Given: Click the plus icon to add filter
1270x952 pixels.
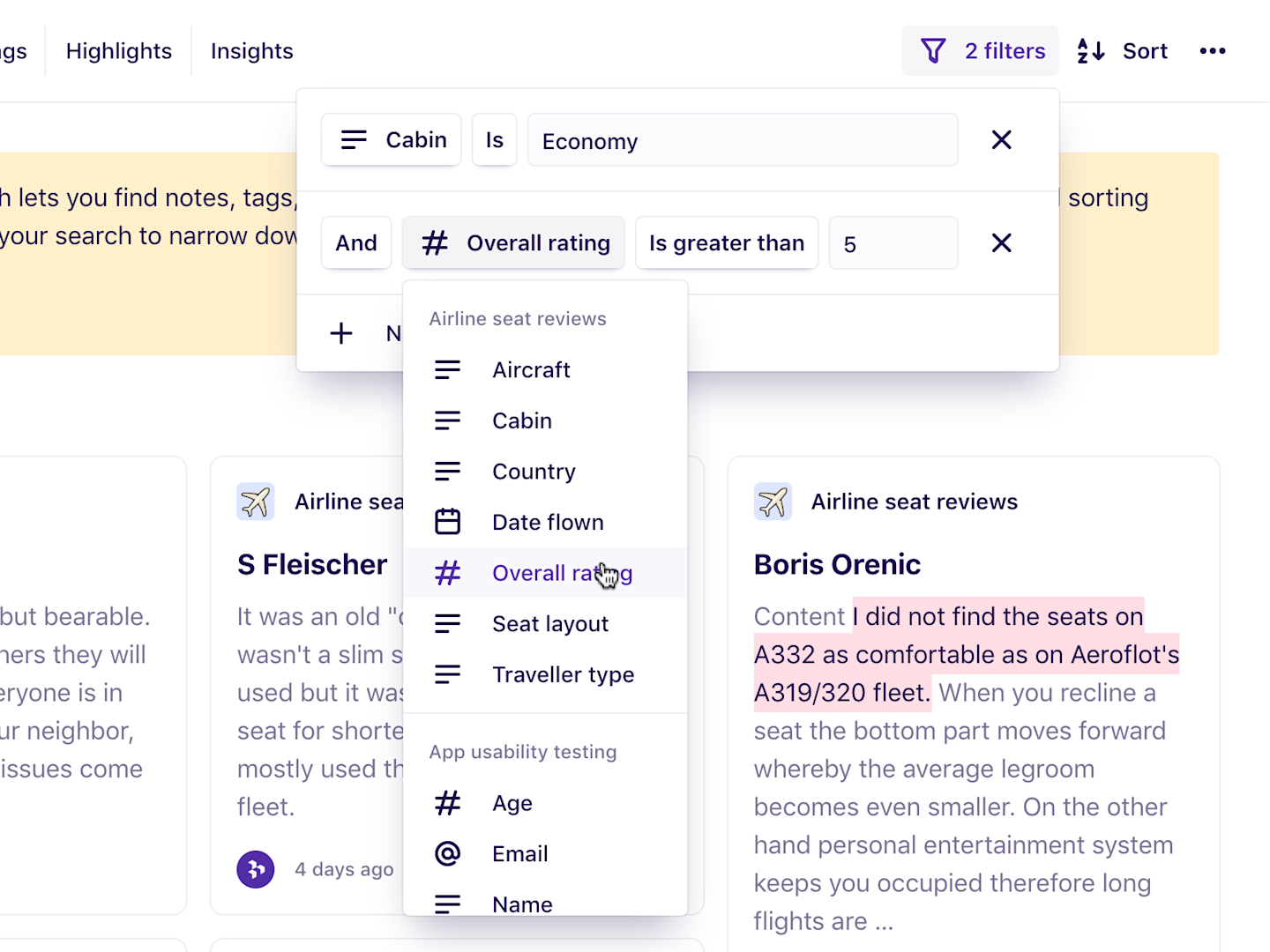Looking at the screenshot, I should pyautogui.click(x=341, y=333).
